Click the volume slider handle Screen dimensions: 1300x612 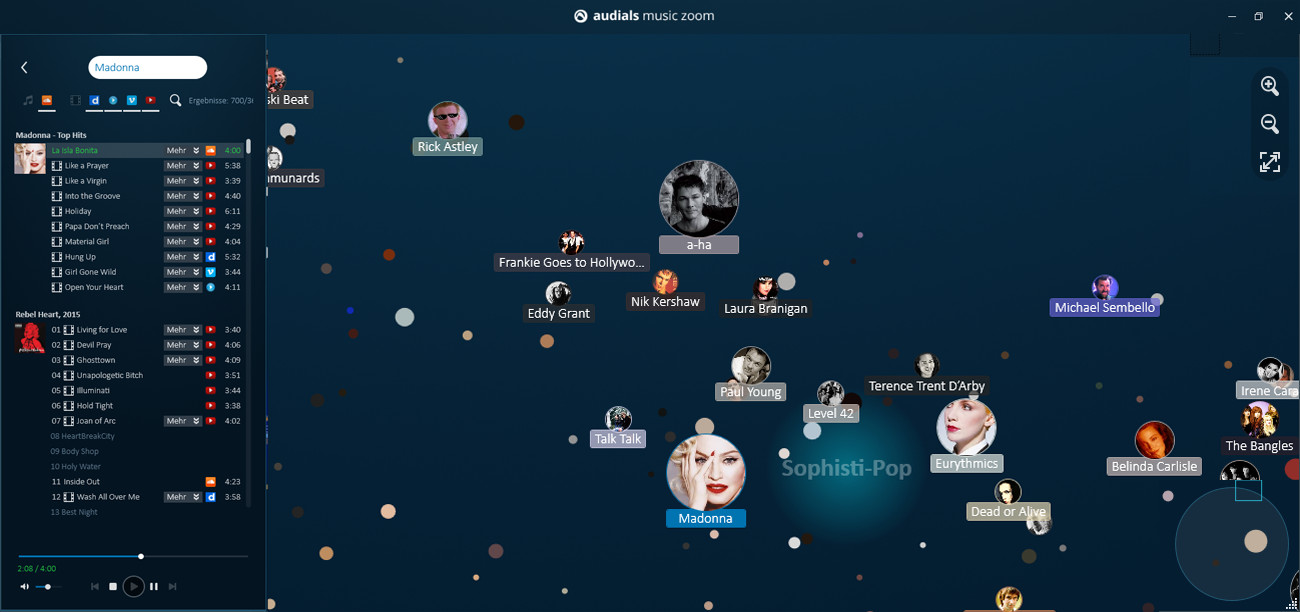48,587
